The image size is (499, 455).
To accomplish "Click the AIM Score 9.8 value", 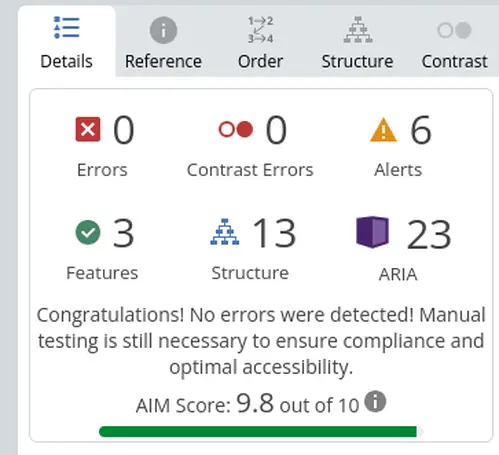I will pyautogui.click(x=255, y=403).
